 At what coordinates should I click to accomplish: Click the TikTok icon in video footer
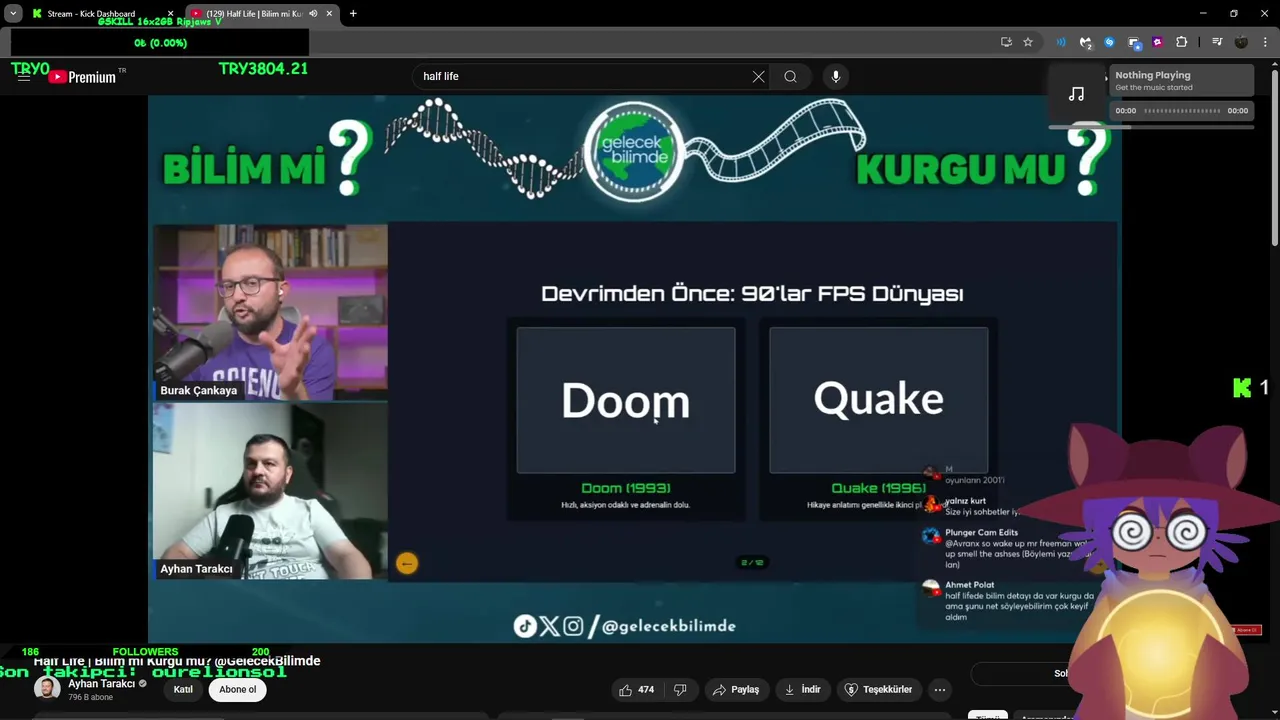[525, 626]
